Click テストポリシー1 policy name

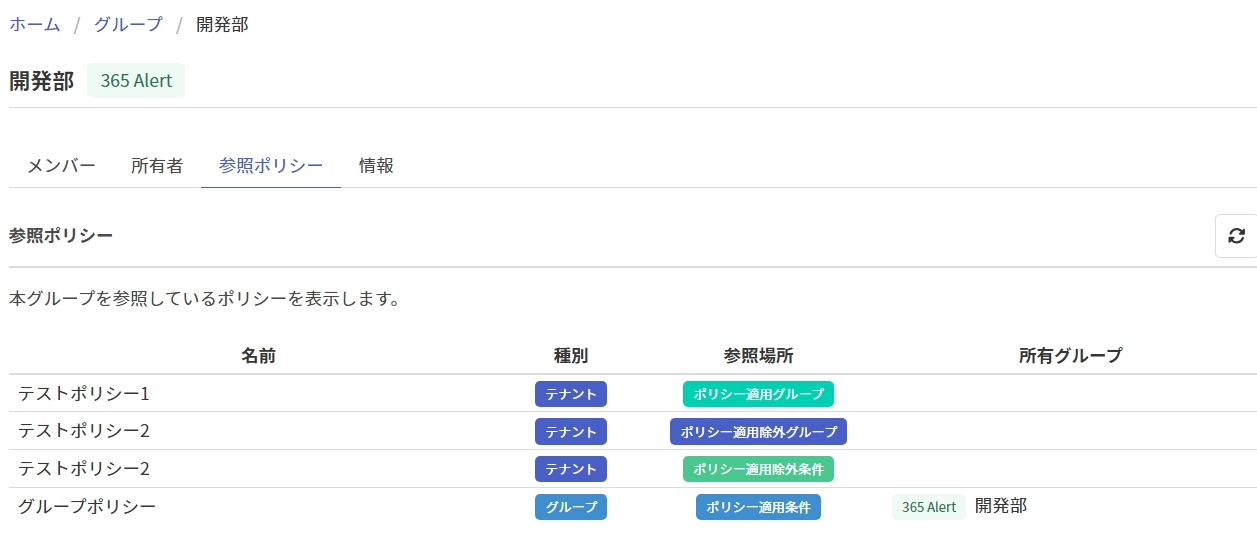[84, 394]
